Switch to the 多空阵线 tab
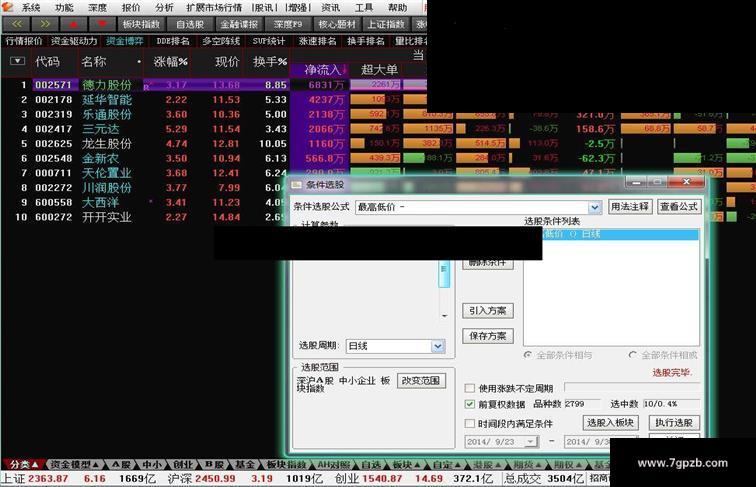 click(221, 41)
